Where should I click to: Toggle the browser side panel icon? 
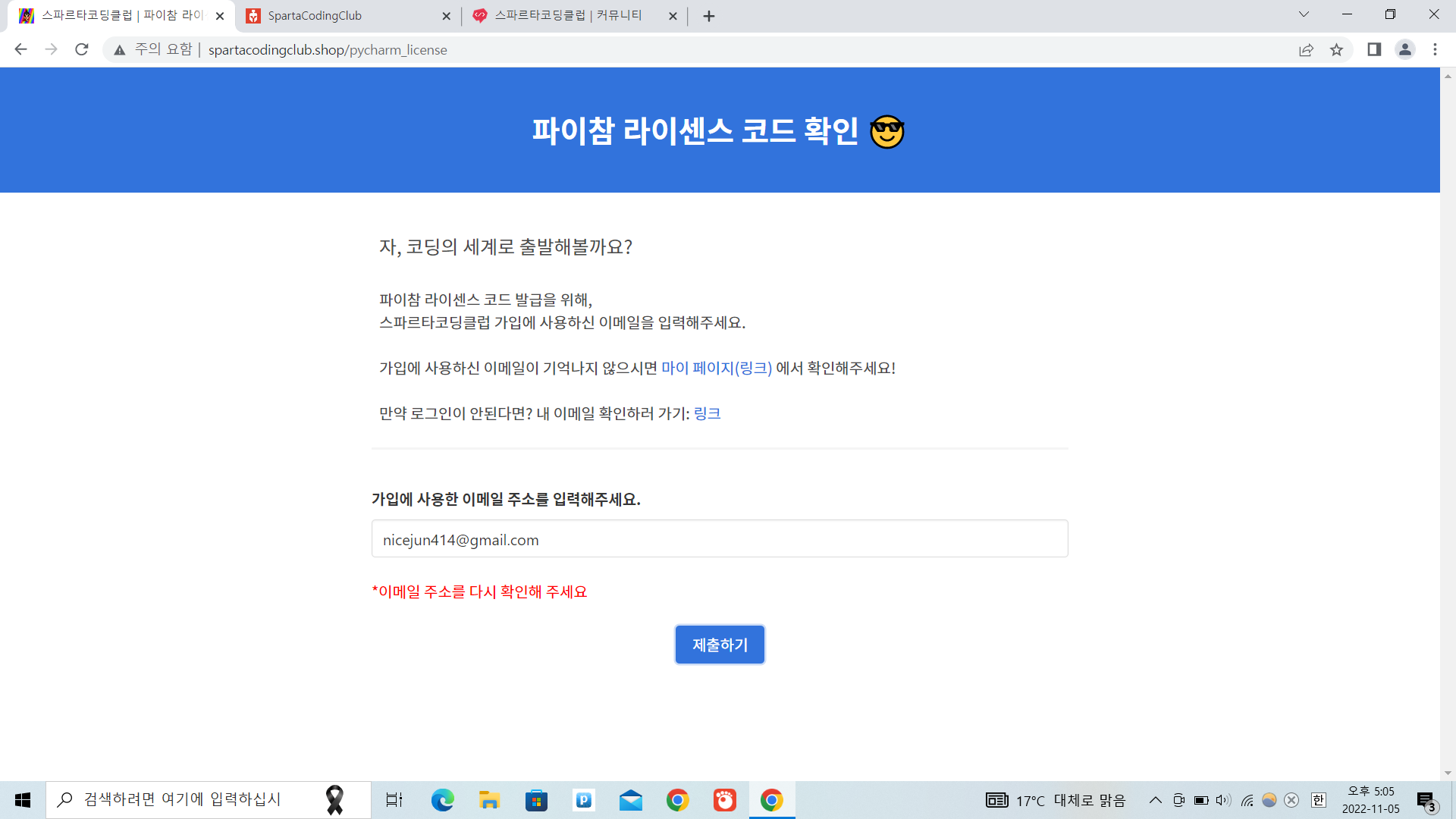pyautogui.click(x=1374, y=49)
